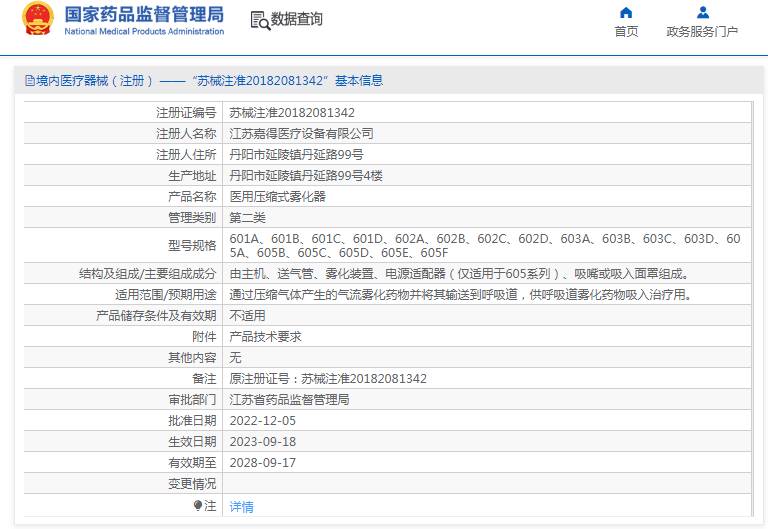Image resolution: width=768 pixels, height=529 pixels.
Task: Select expiry date 2028-09-17
Action: 263,463
